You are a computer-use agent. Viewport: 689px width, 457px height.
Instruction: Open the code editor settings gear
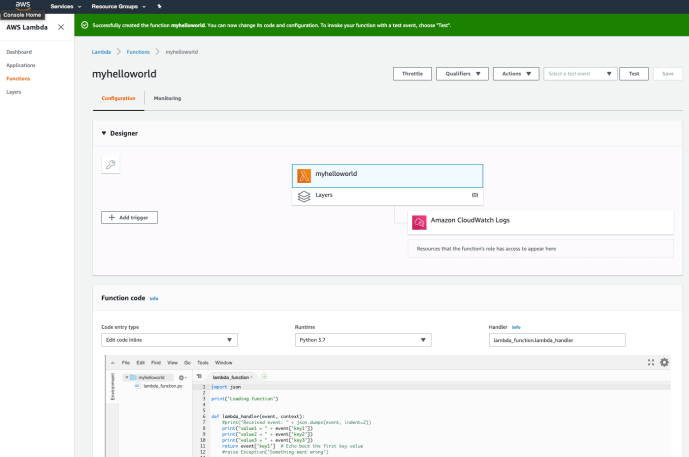(x=664, y=362)
